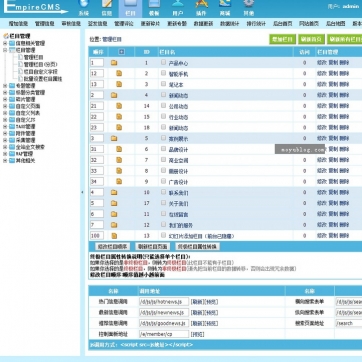
Task: Open 管理信息 in the shortcut menu bar
Action: 45,24
